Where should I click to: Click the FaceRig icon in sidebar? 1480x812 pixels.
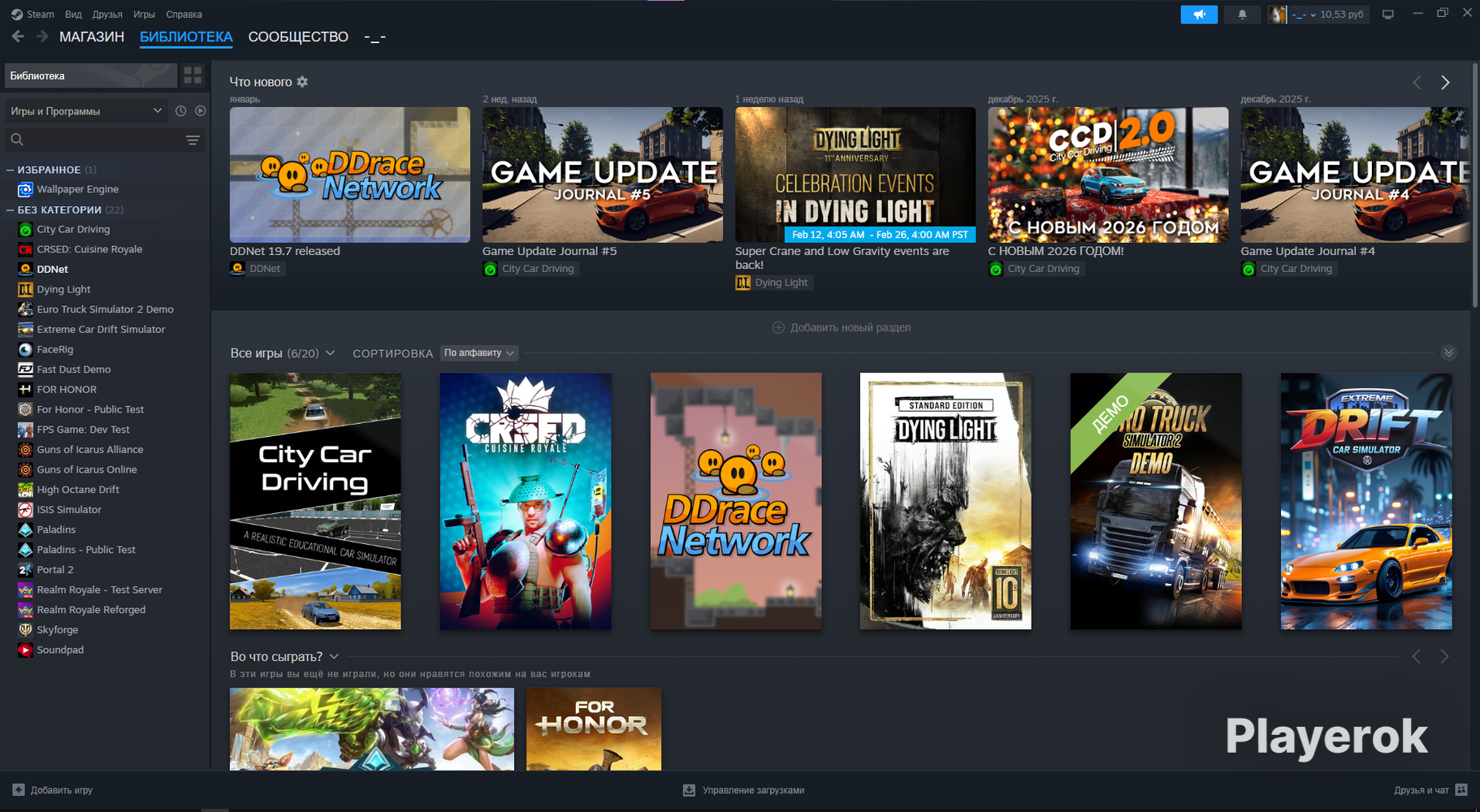coord(25,349)
